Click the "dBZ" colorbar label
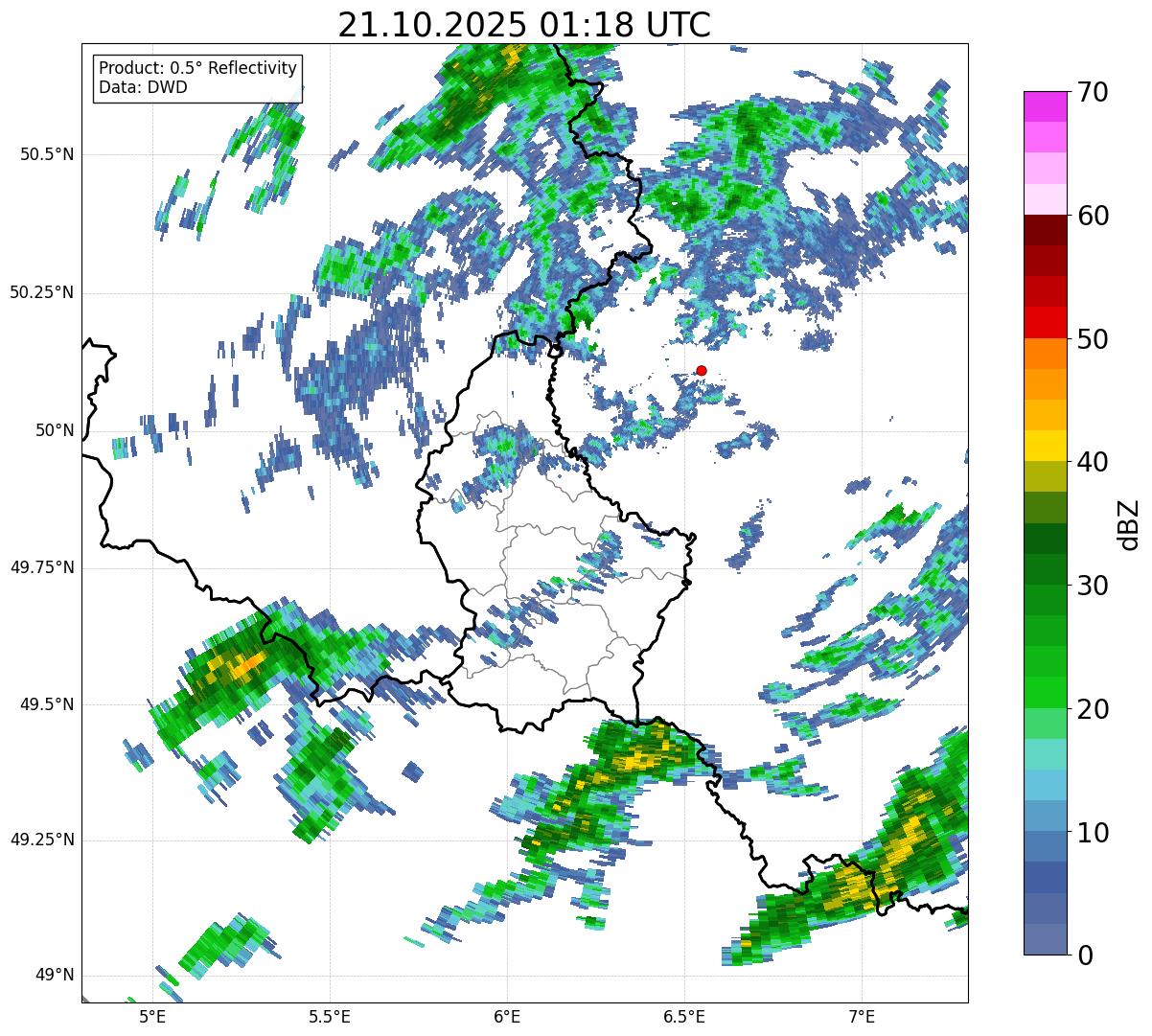The width and height of the screenshot is (1152, 1036). click(x=1128, y=524)
